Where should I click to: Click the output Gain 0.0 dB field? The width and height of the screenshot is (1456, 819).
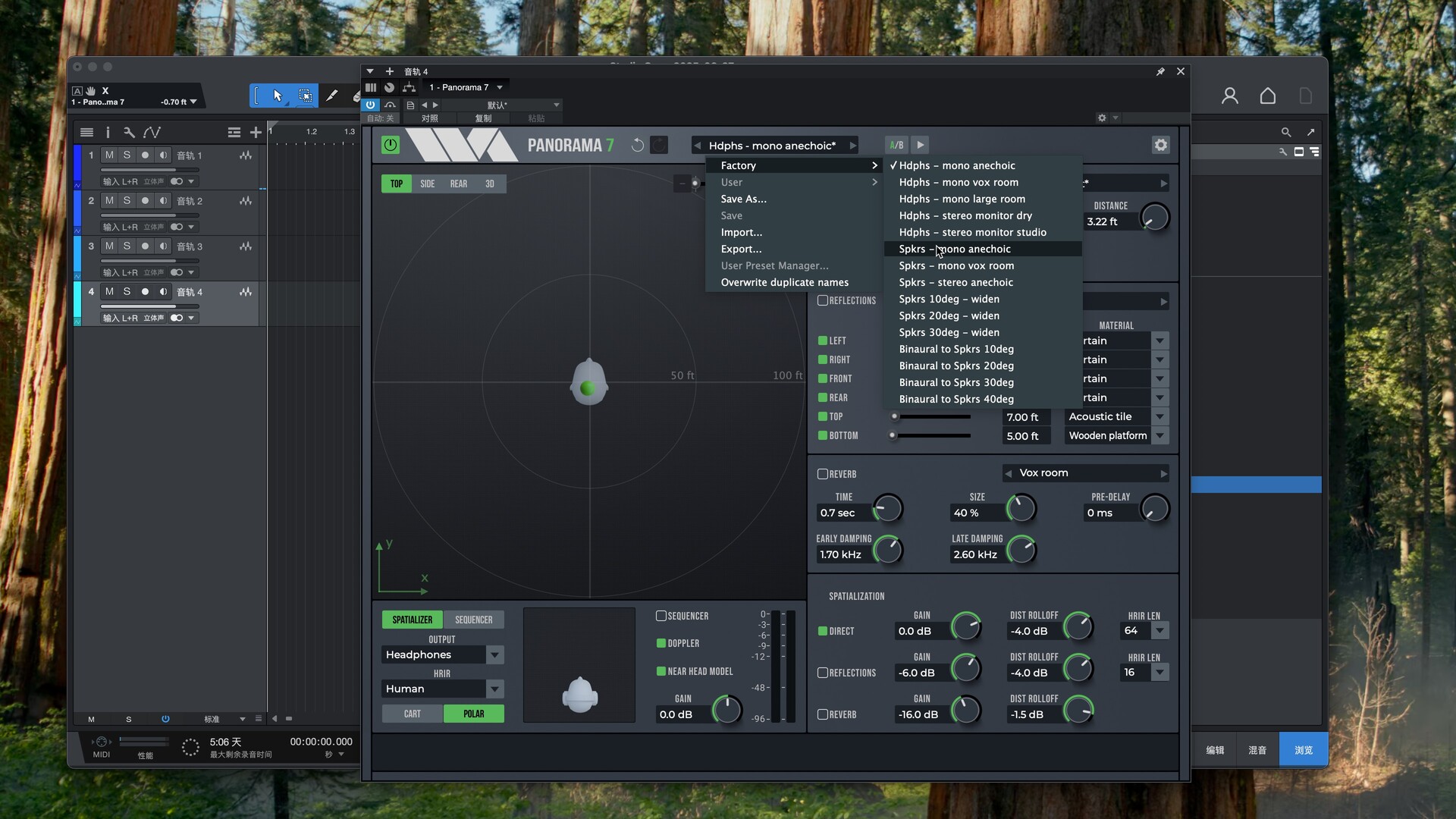tap(684, 714)
